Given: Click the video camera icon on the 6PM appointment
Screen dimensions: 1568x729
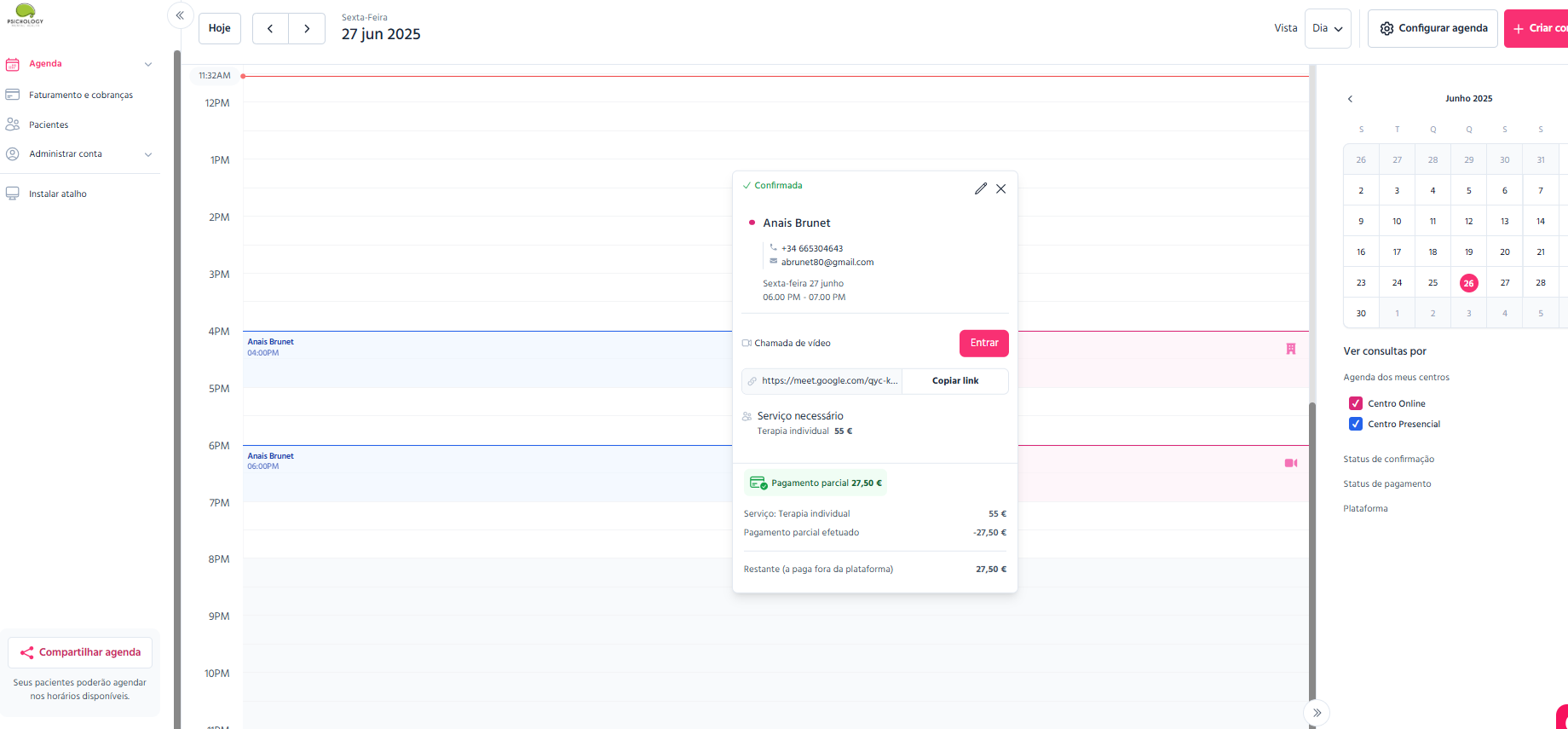Looking at the screenshot, I should [1291, 463].
